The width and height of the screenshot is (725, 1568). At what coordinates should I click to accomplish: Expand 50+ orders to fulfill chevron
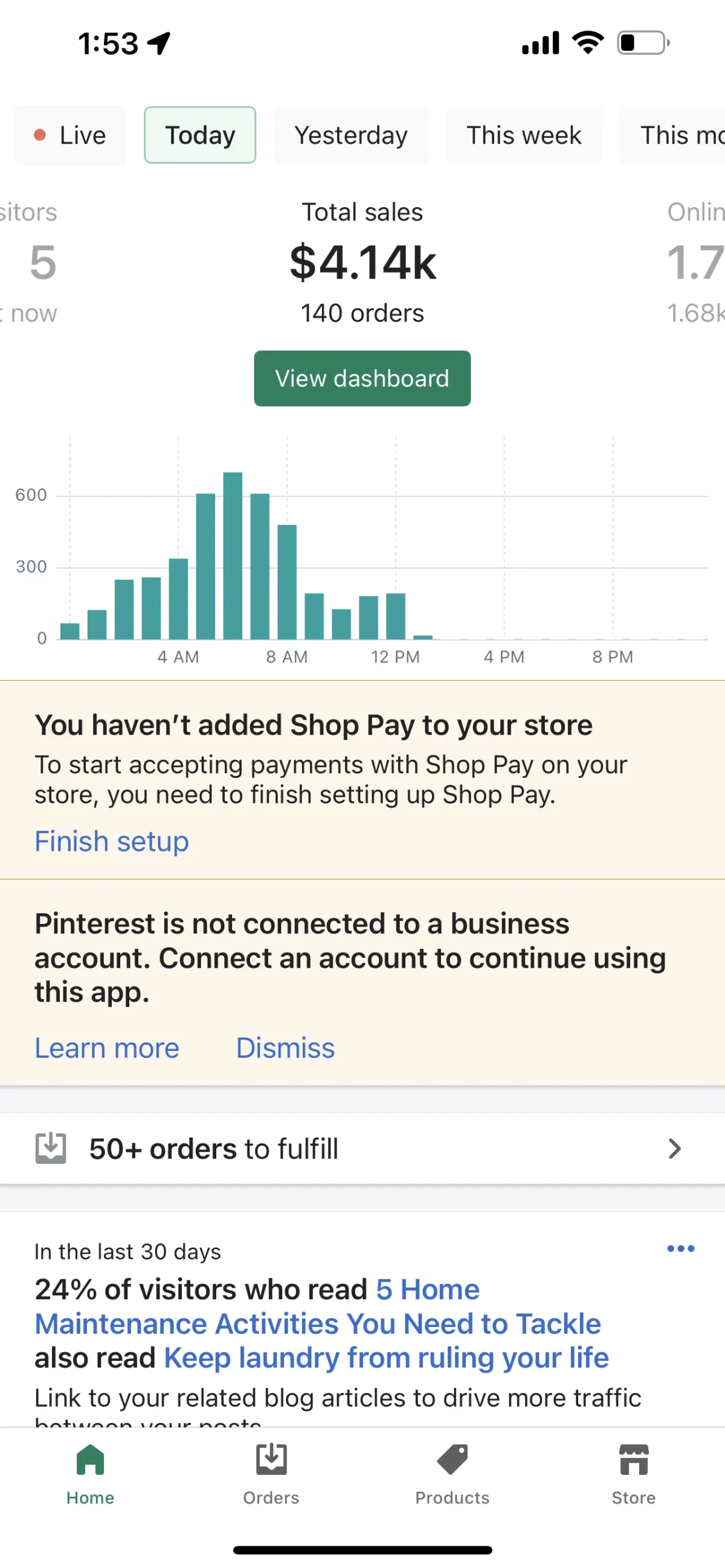point(674,1149)
